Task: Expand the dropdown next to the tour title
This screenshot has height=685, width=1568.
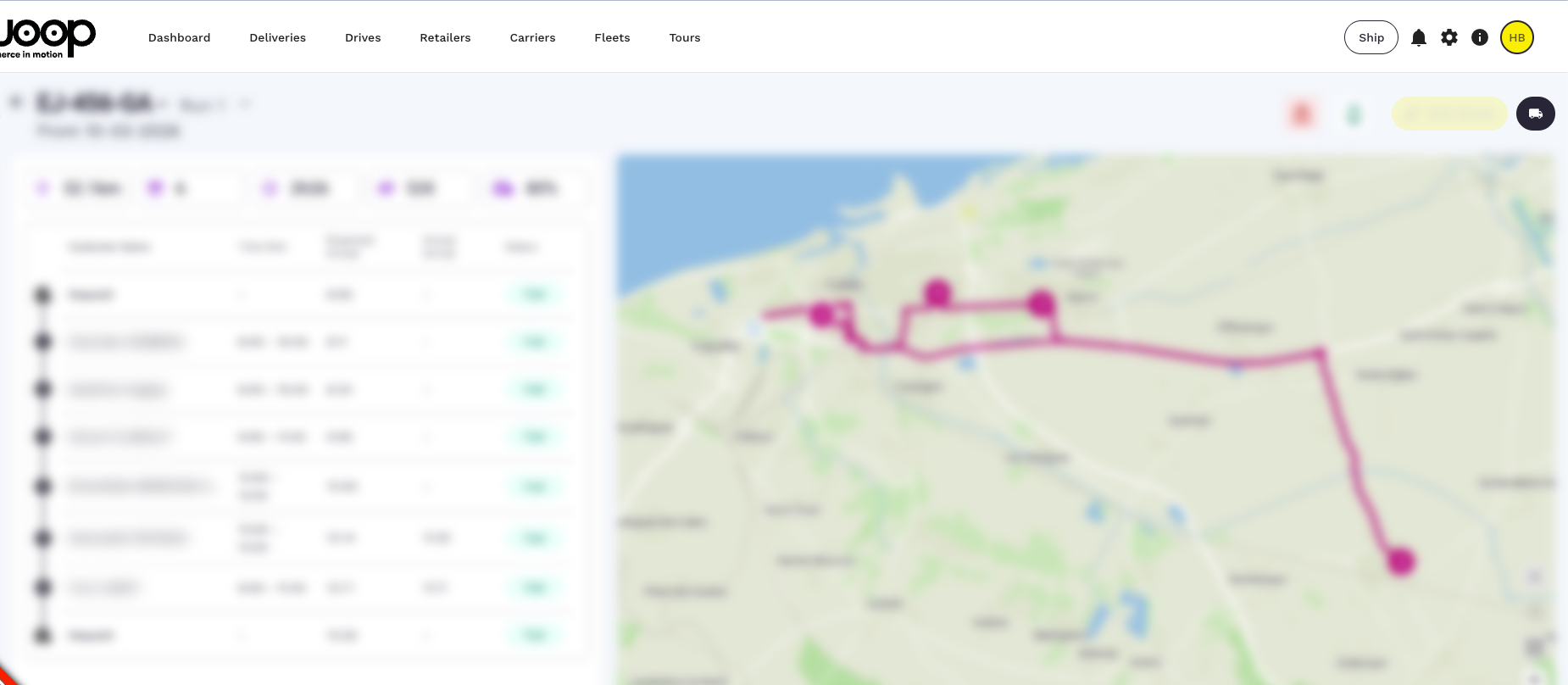Action: click(x=245, y=104)
